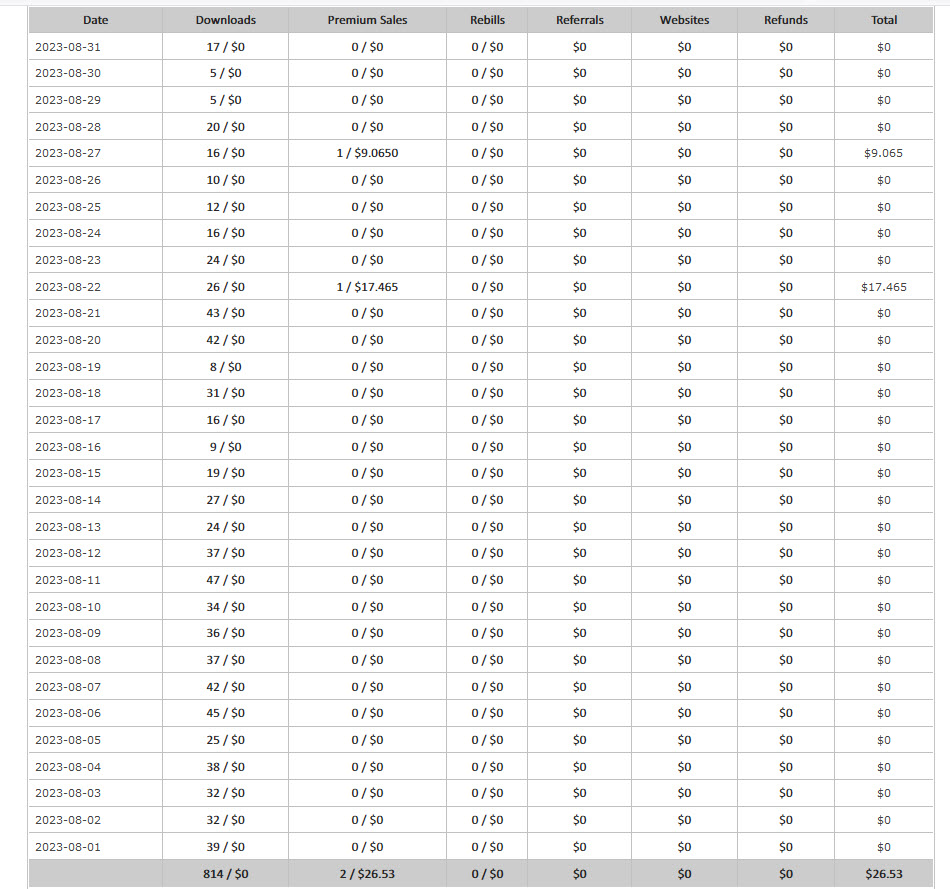The image size is (950, 889).
Task: Click downloads 20 / $0 on 2023-08-28
Action: 225,127
